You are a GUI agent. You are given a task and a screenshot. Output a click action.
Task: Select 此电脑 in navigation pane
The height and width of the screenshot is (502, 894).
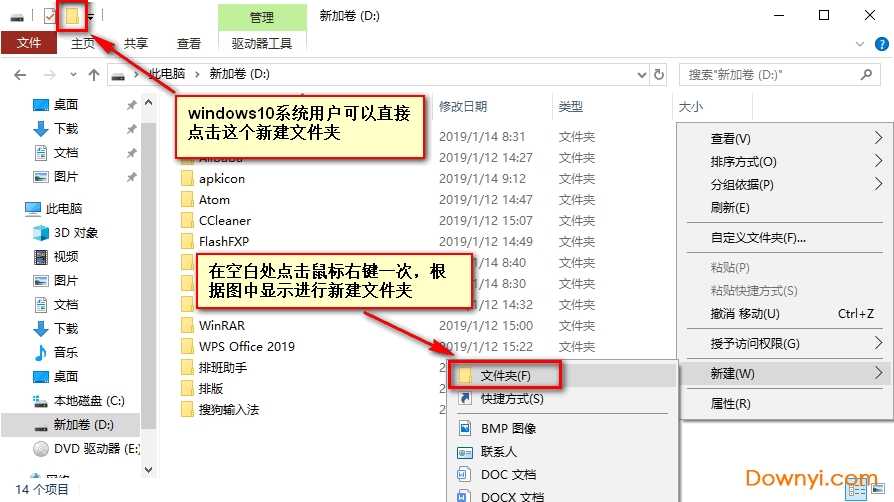tap(54, 208)
